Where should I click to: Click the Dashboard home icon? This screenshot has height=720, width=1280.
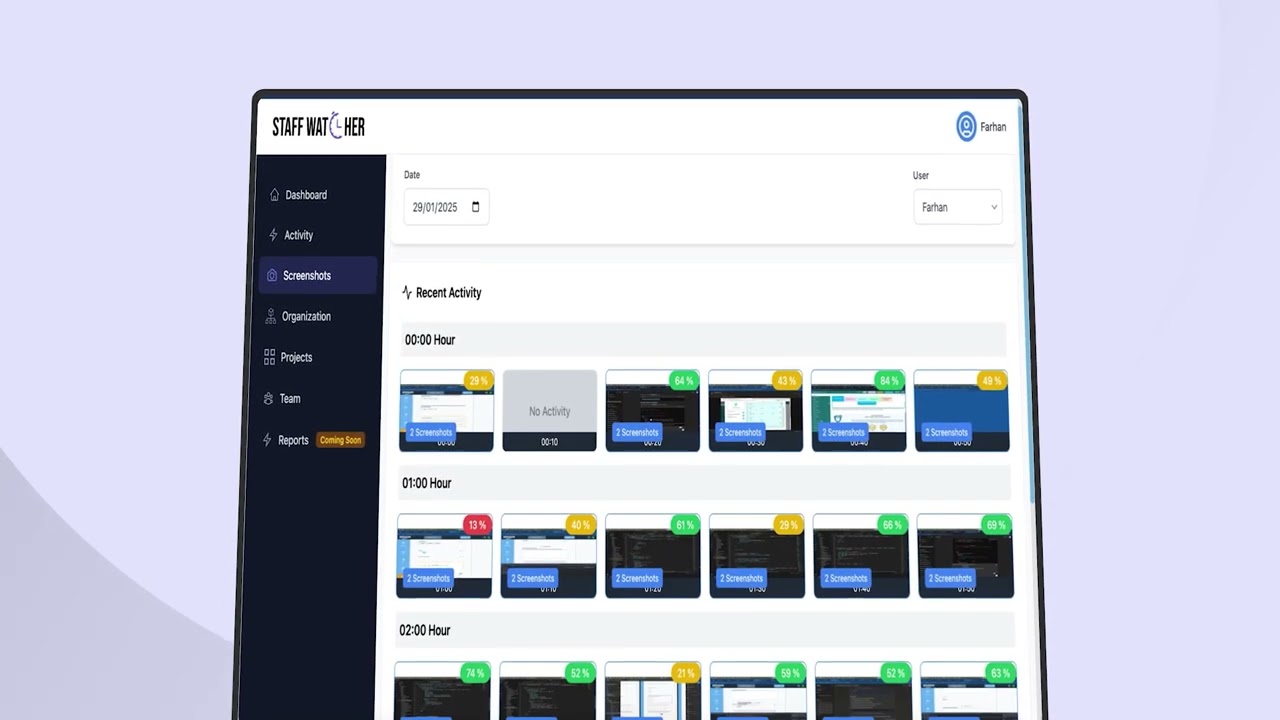click(x=274, y=195)
